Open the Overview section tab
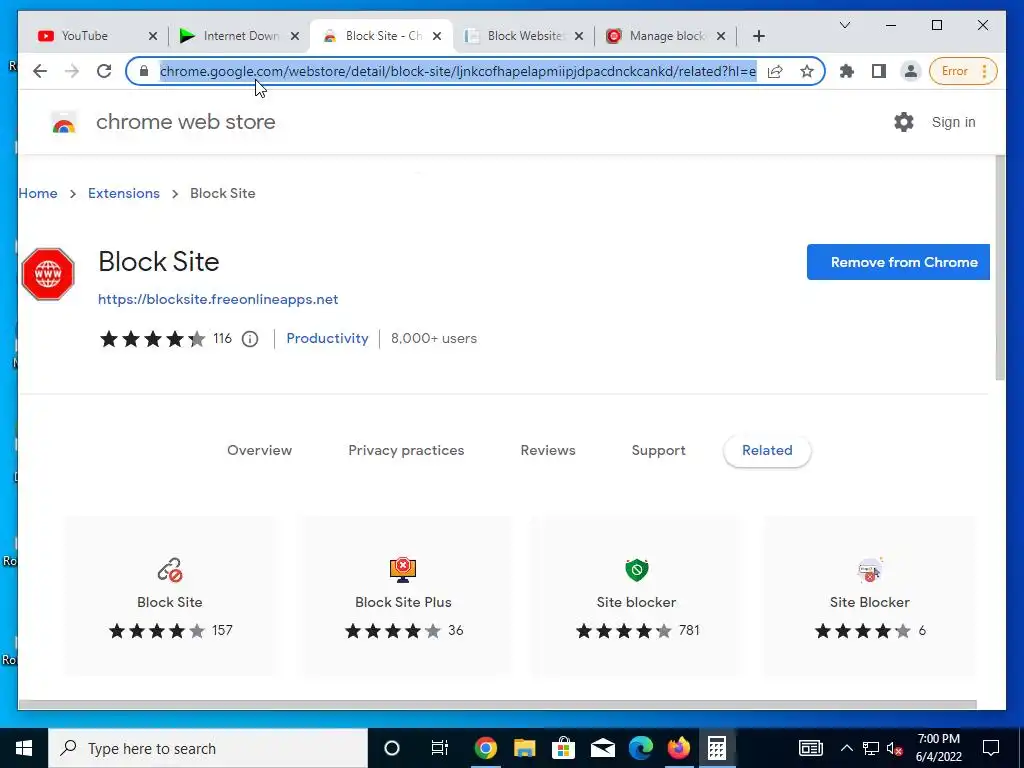This screenshot has height=768, width=1024. pyautogui.click(x=259, y=451)
